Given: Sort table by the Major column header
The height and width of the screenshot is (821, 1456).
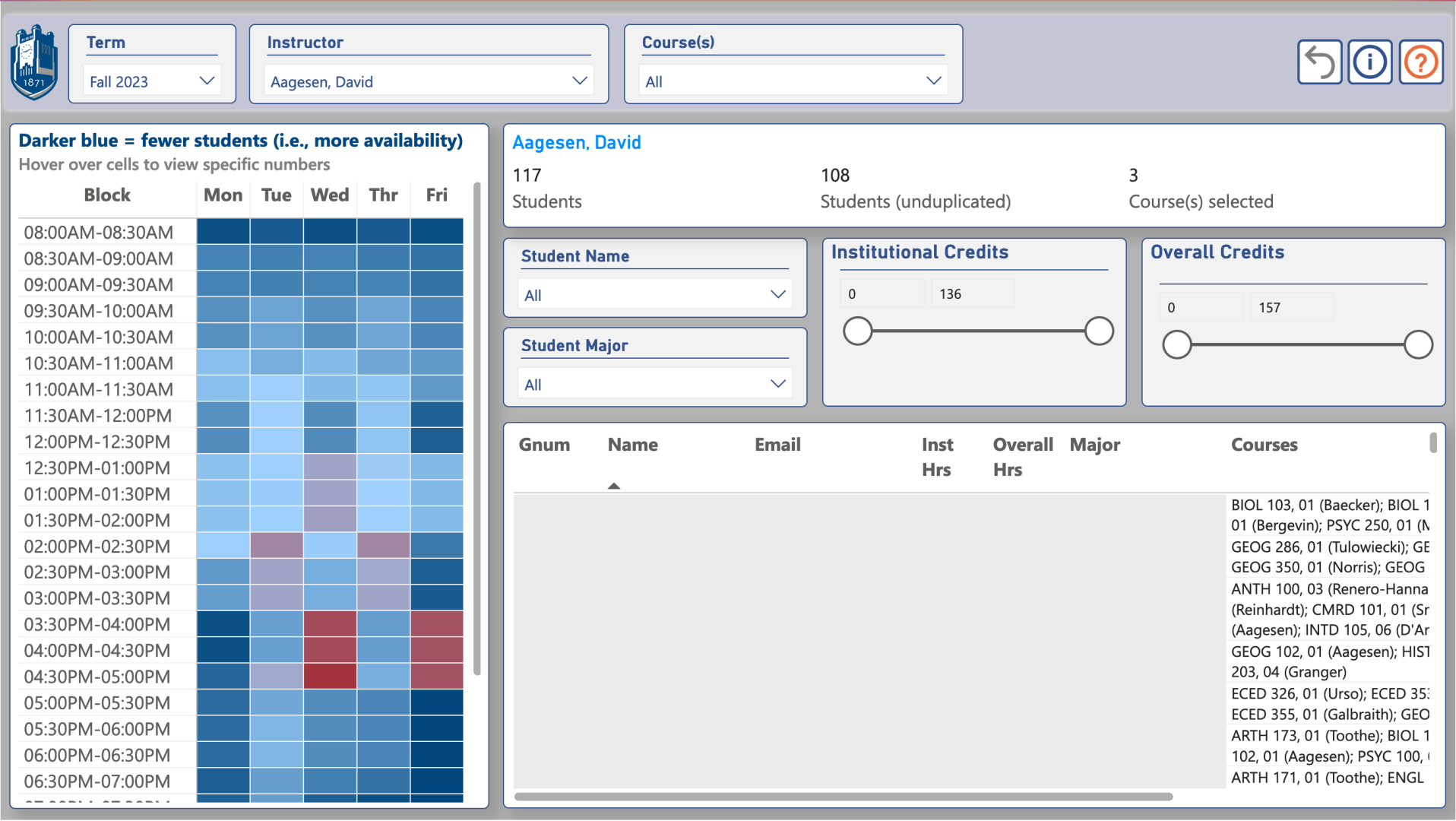Looking at the screenshot, I should [x=1094, y=445].
